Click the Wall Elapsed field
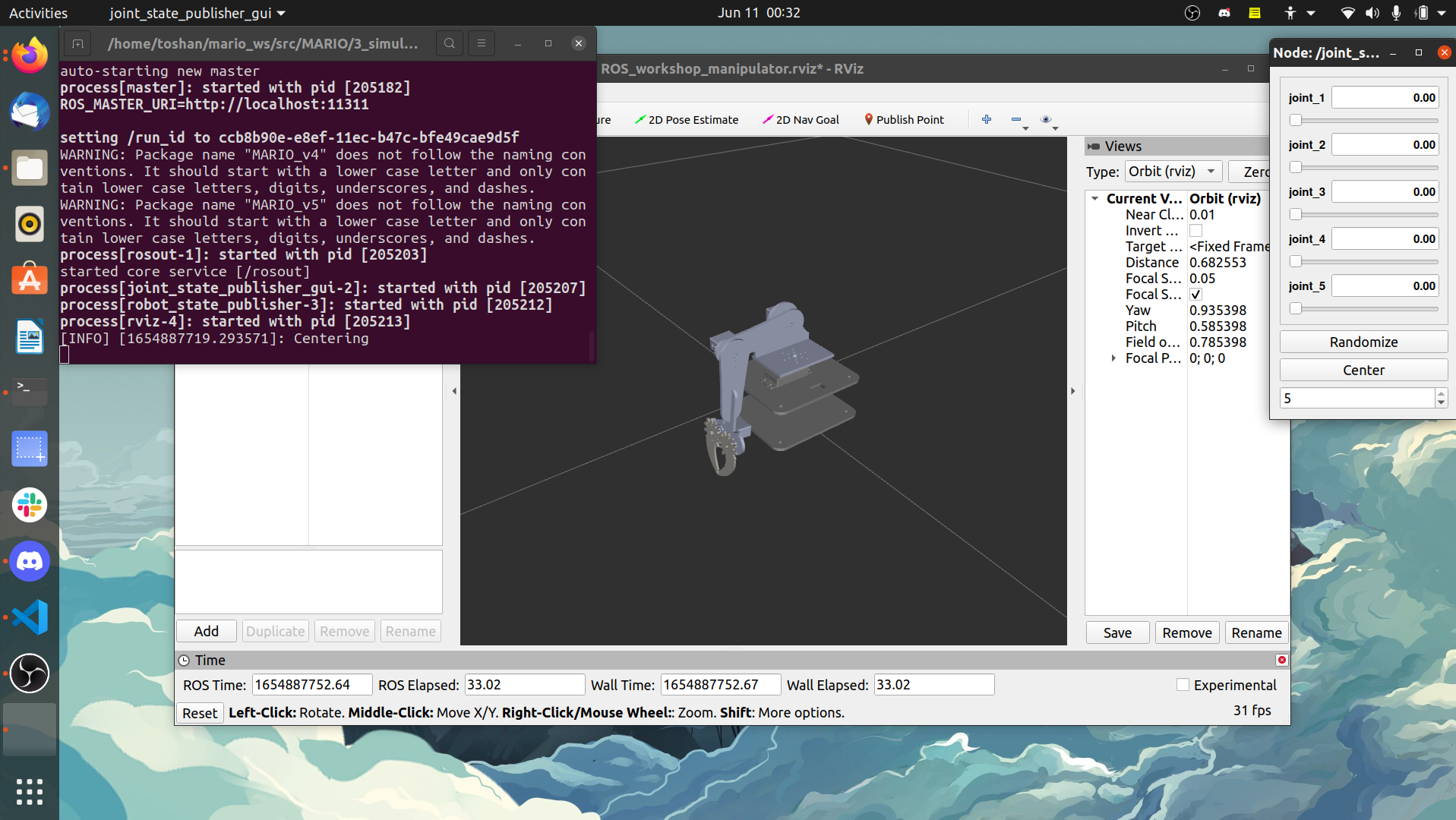 click(x=933, y=685)
